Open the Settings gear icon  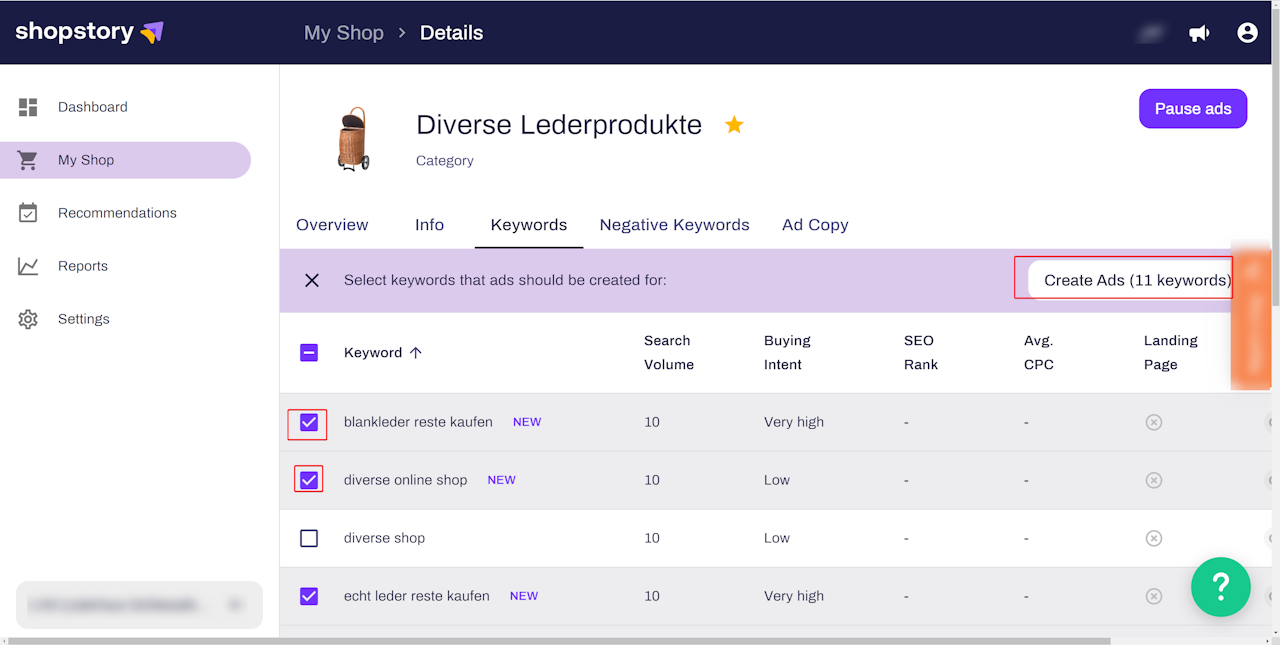tap(28, 319)
